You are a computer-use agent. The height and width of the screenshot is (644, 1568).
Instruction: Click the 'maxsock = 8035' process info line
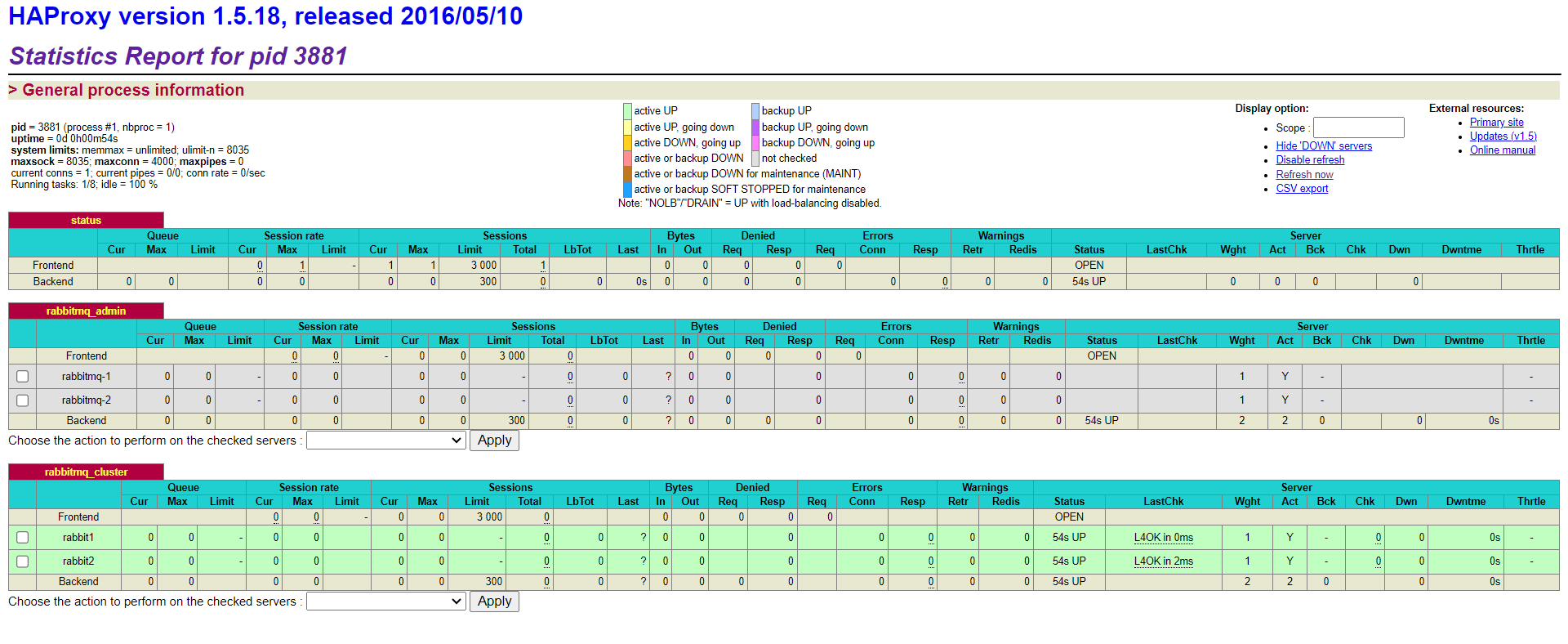(x=127, y=162)
